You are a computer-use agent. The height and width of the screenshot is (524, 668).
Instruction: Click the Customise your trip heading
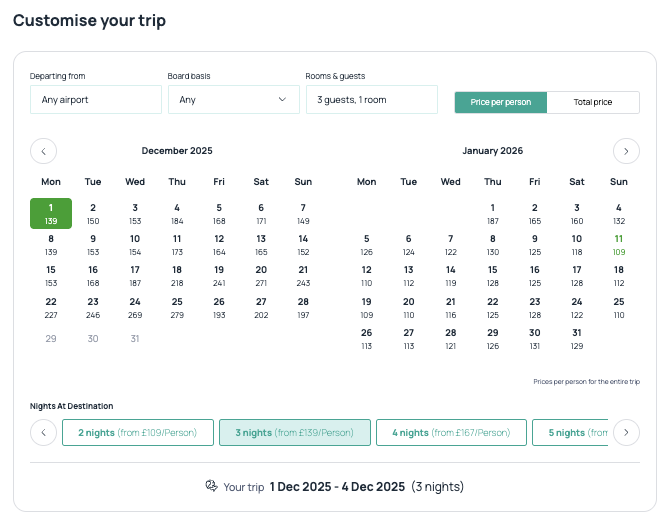pos(89,20)
